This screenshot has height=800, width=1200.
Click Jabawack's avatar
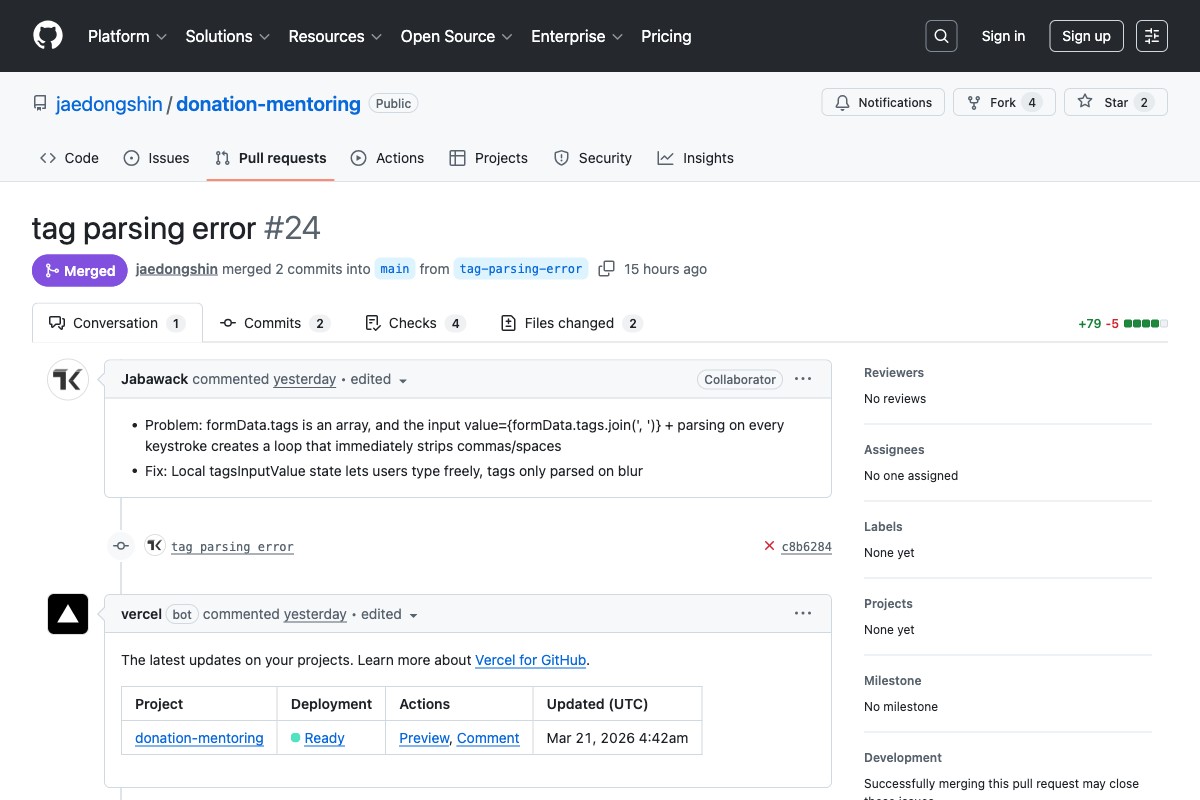(x=67, y=379)
